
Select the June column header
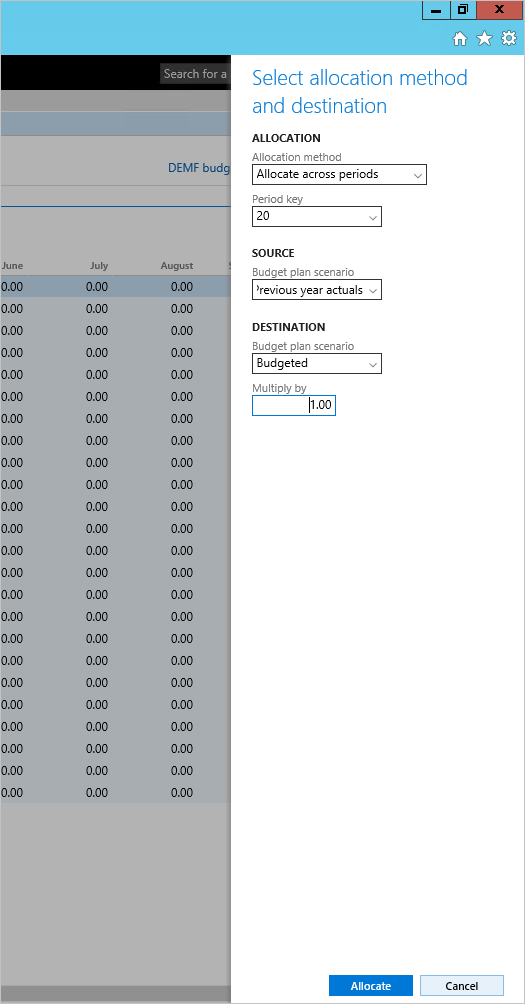[x=12, y=266]
